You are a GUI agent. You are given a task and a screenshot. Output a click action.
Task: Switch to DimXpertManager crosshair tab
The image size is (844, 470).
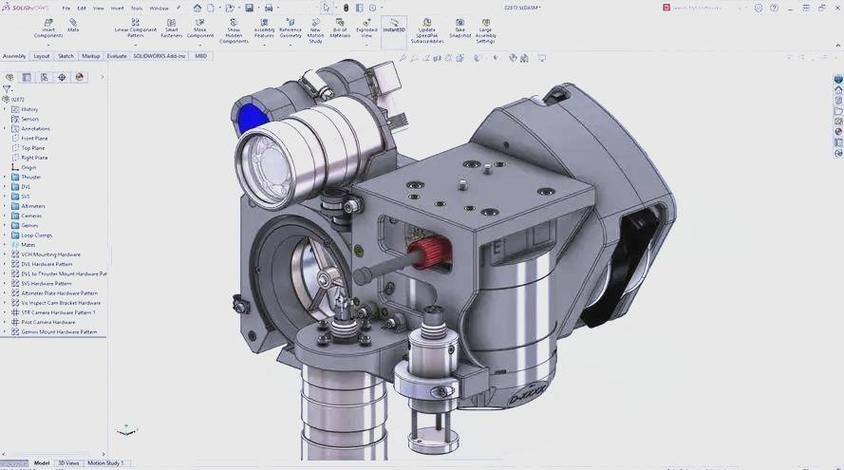point(62,77)
